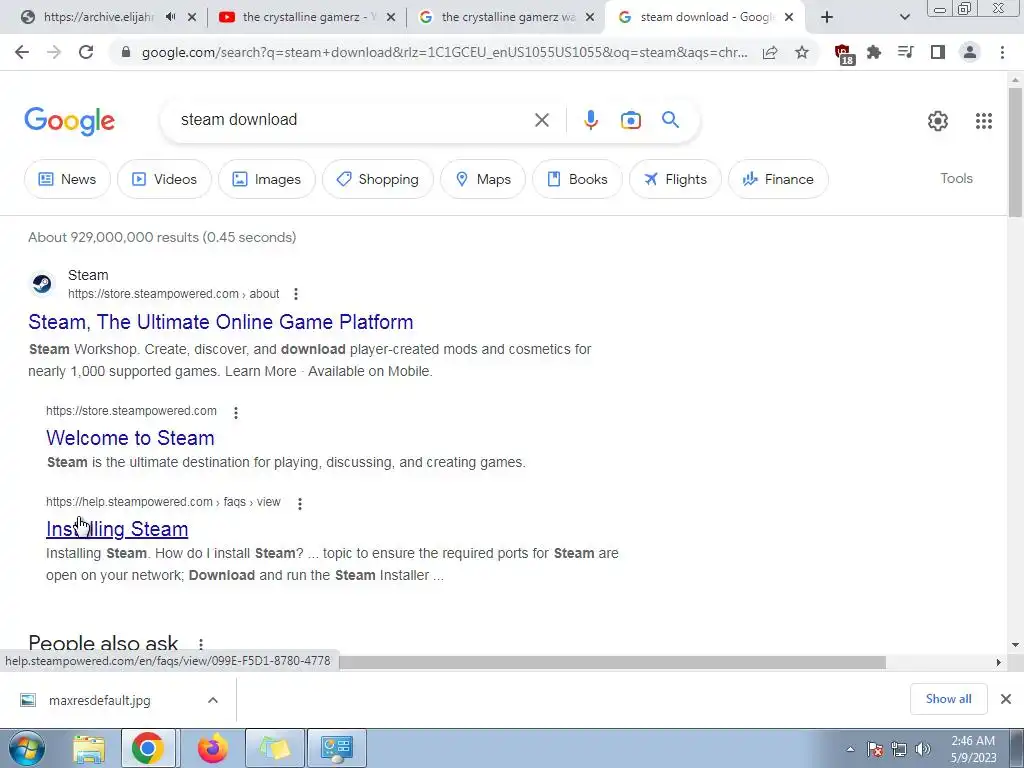The width and height of the screenshot is (1024, 768).
Task: Open the Installing Steam link
Action: pyautogui.click(x=117, y=530)
